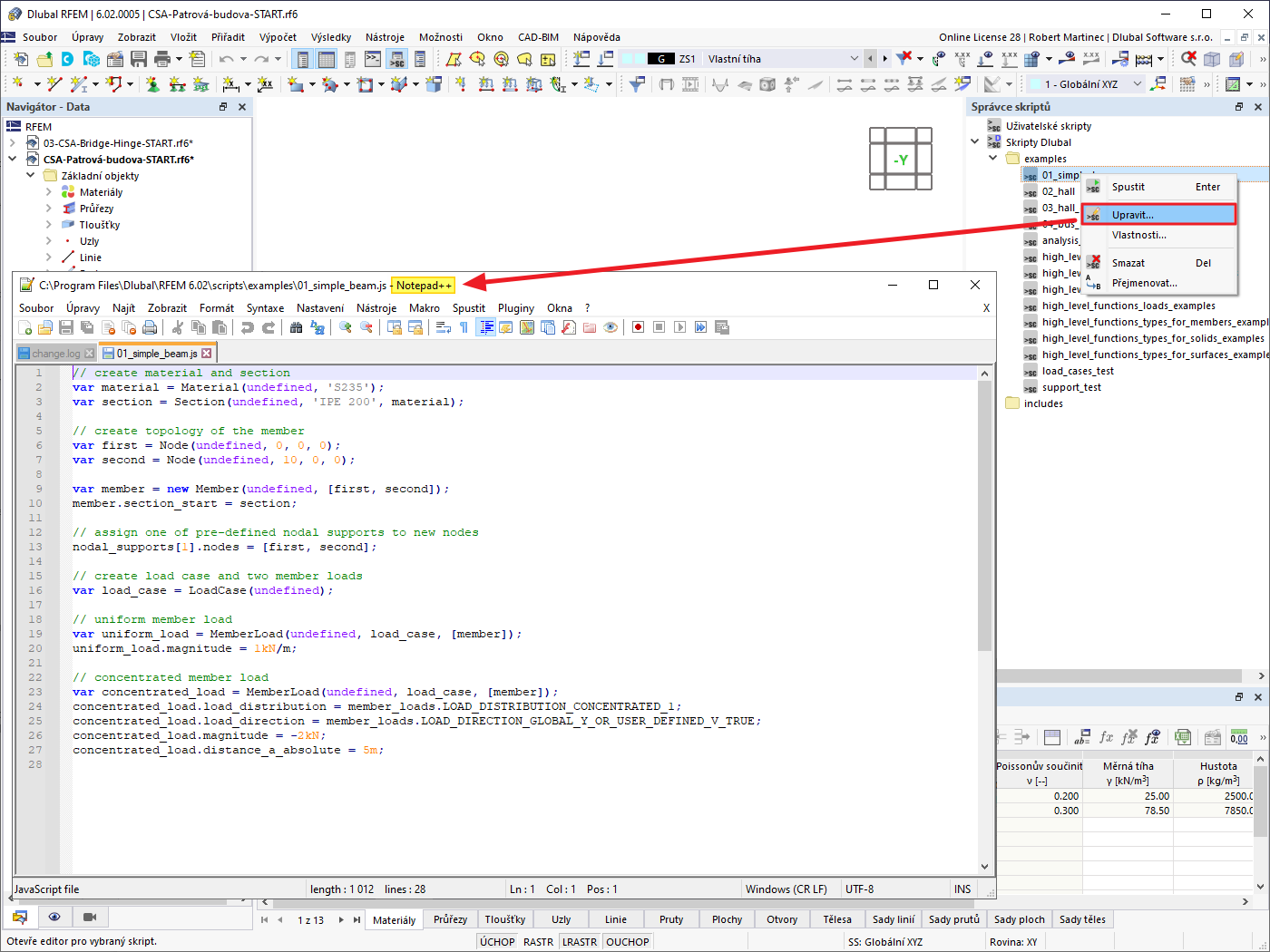Viewport: 1270px width, 952px height.
Task: Toggle the Tables panel toolbar button
Action: pos(327,59)
